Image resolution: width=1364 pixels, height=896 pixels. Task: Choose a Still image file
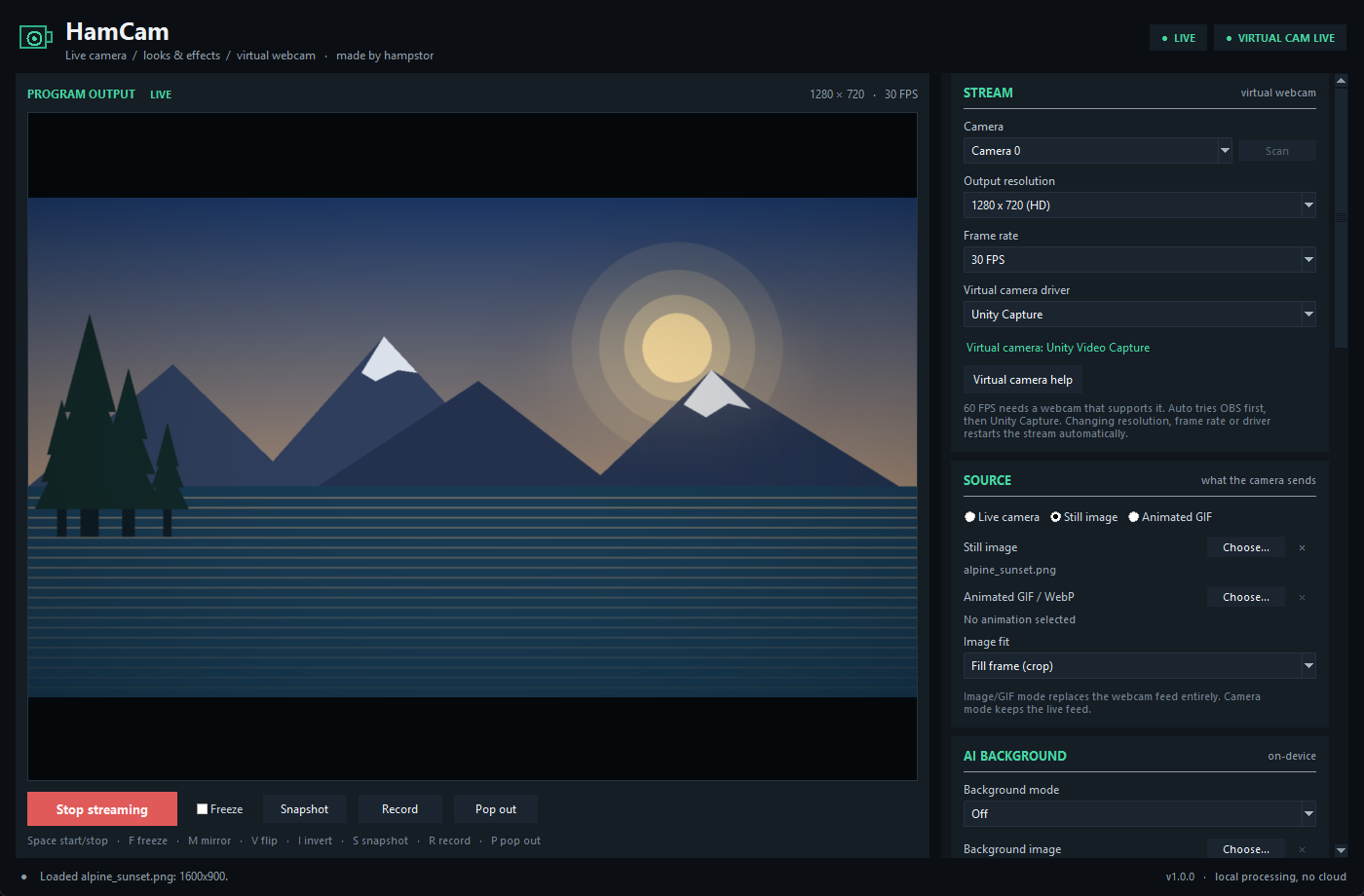(1246, 548)
